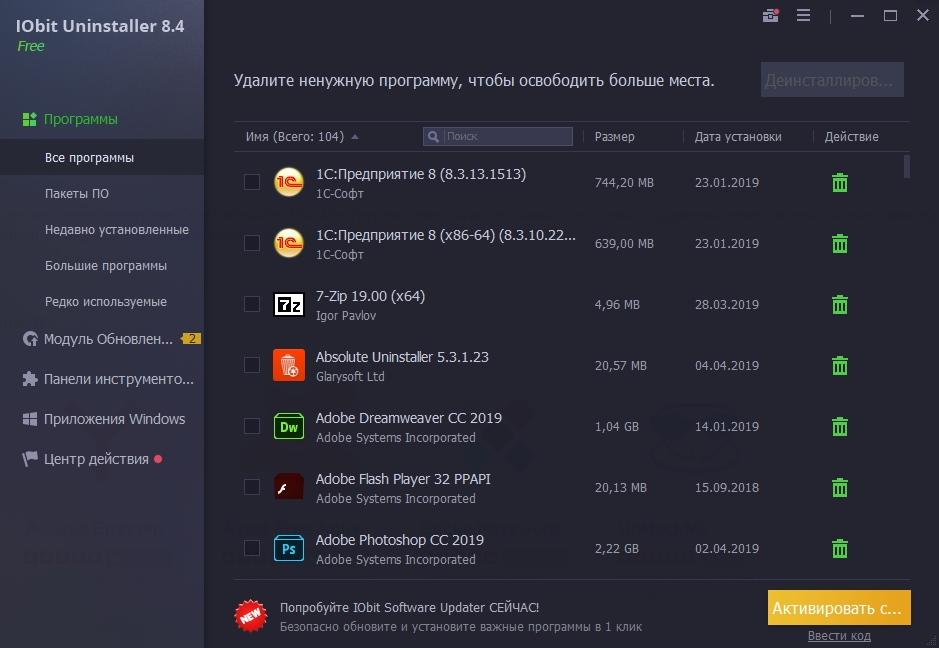939x648 pixels.
Task: Click trash icon for 1С:Предприятие 8 (8.3.13.1513)
Action: [840, 183]
